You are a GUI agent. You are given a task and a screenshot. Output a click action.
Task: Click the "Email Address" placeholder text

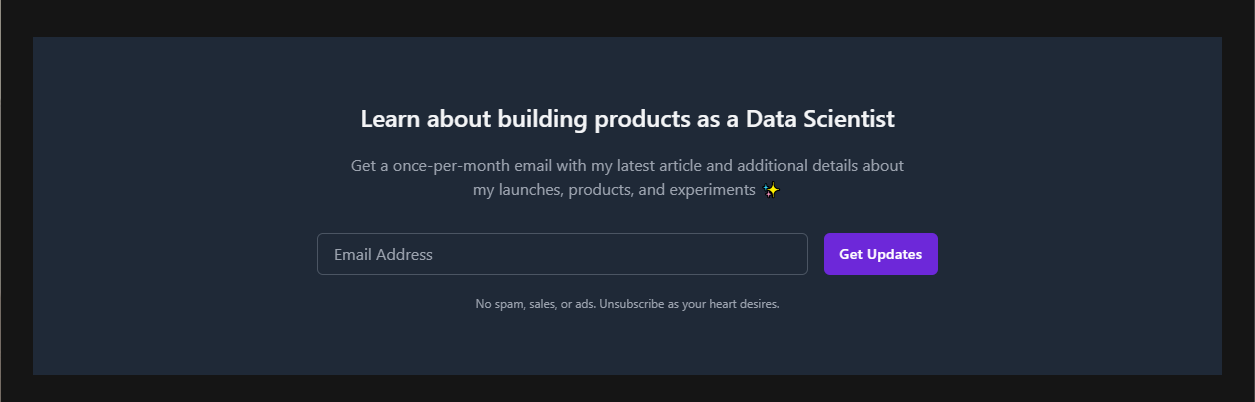383,254
